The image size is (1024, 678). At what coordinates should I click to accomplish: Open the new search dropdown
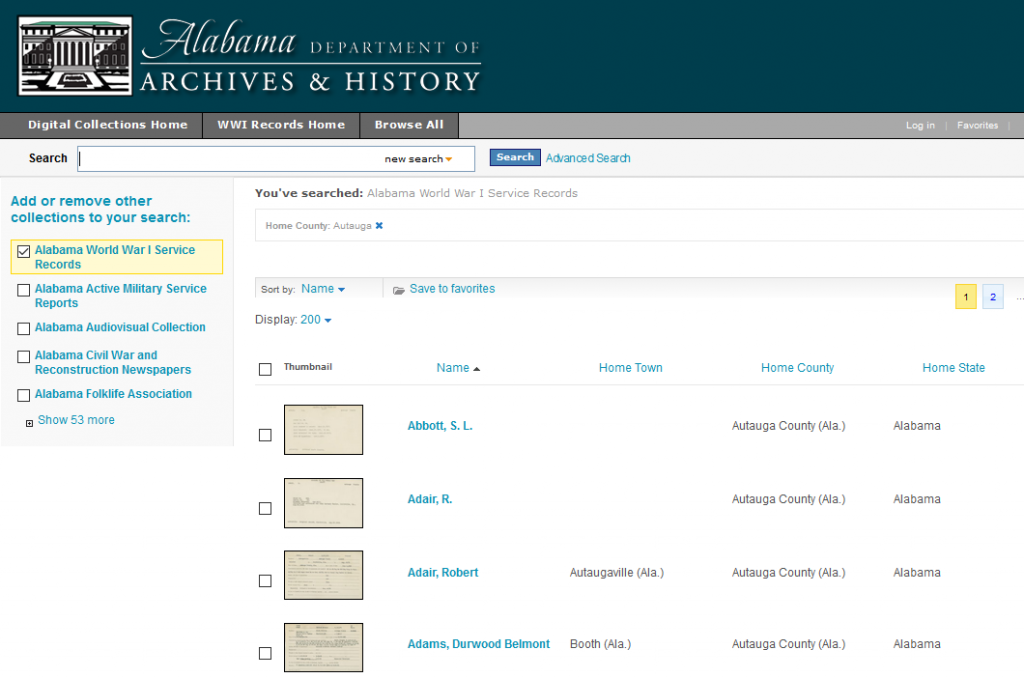(x=419, y=159)
